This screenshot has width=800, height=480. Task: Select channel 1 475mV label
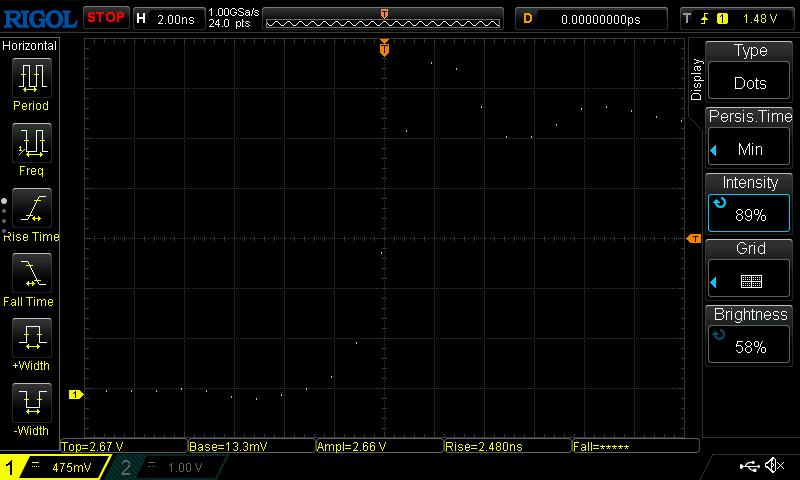pos(71,467)
